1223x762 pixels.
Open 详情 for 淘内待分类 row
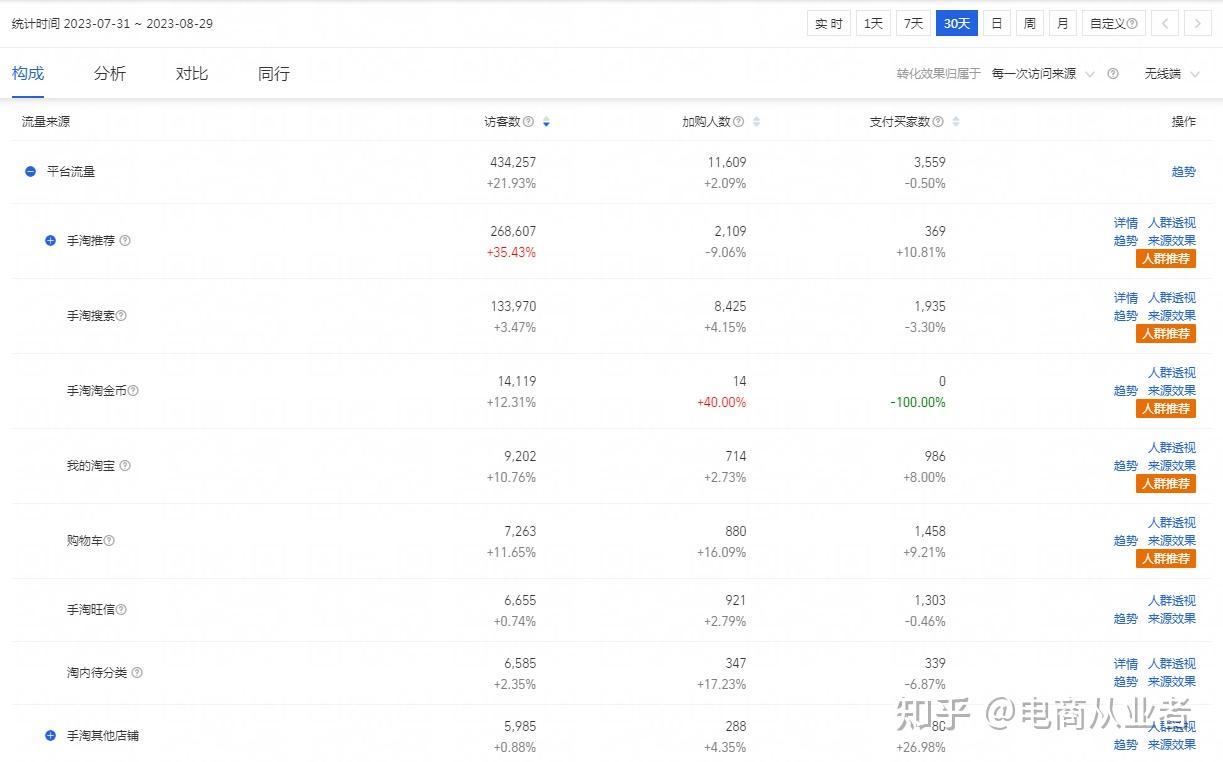1126,664
